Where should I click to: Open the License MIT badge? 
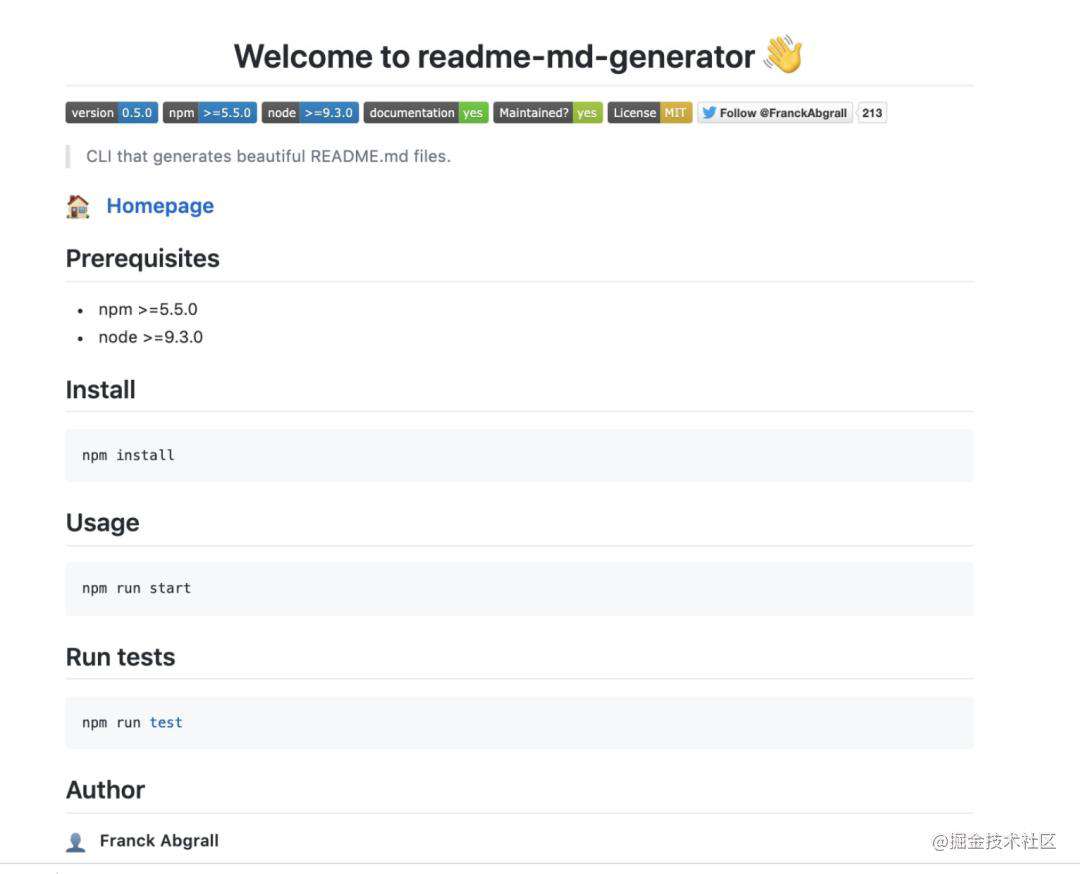[x=650, y=113]
